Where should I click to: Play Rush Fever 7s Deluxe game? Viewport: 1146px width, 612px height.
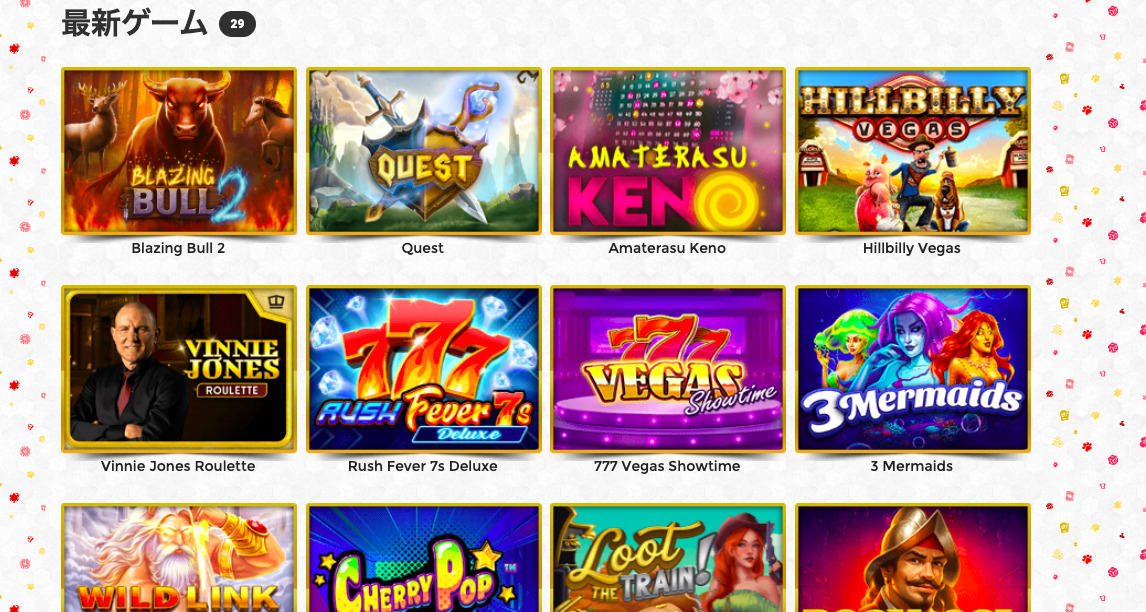click(x=424, y=369)
